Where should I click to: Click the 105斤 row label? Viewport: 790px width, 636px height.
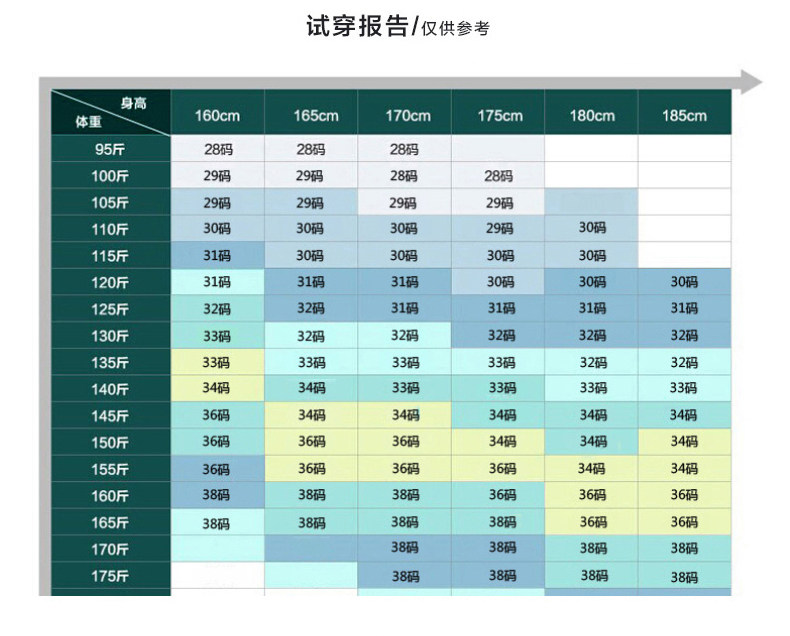[111, 202]
